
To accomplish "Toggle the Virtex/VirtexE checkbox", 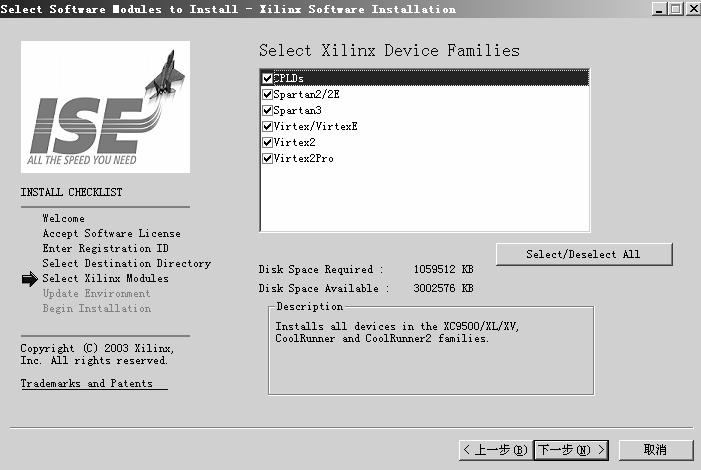I will point(267,127).
